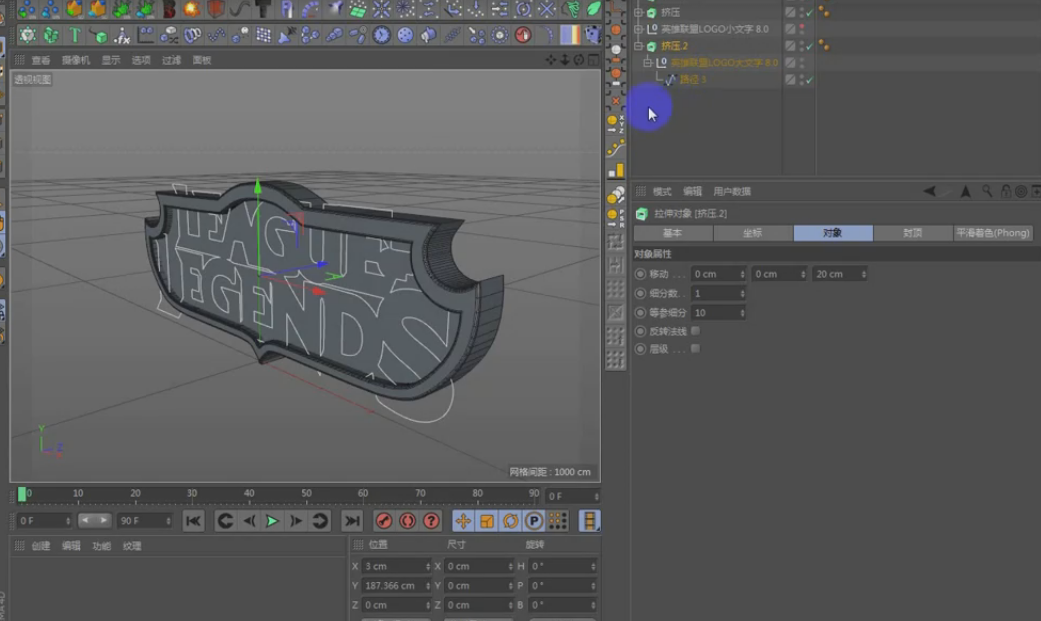Expand the 挤压 object tree node
The width and height of the screenshot is (1041, 621).
[638, 12]
